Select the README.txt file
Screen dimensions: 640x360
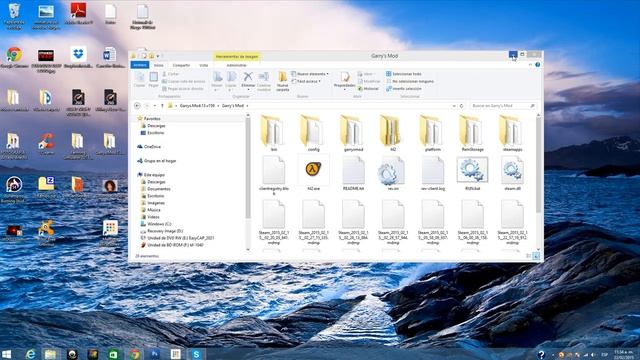[x=353, y=173]
